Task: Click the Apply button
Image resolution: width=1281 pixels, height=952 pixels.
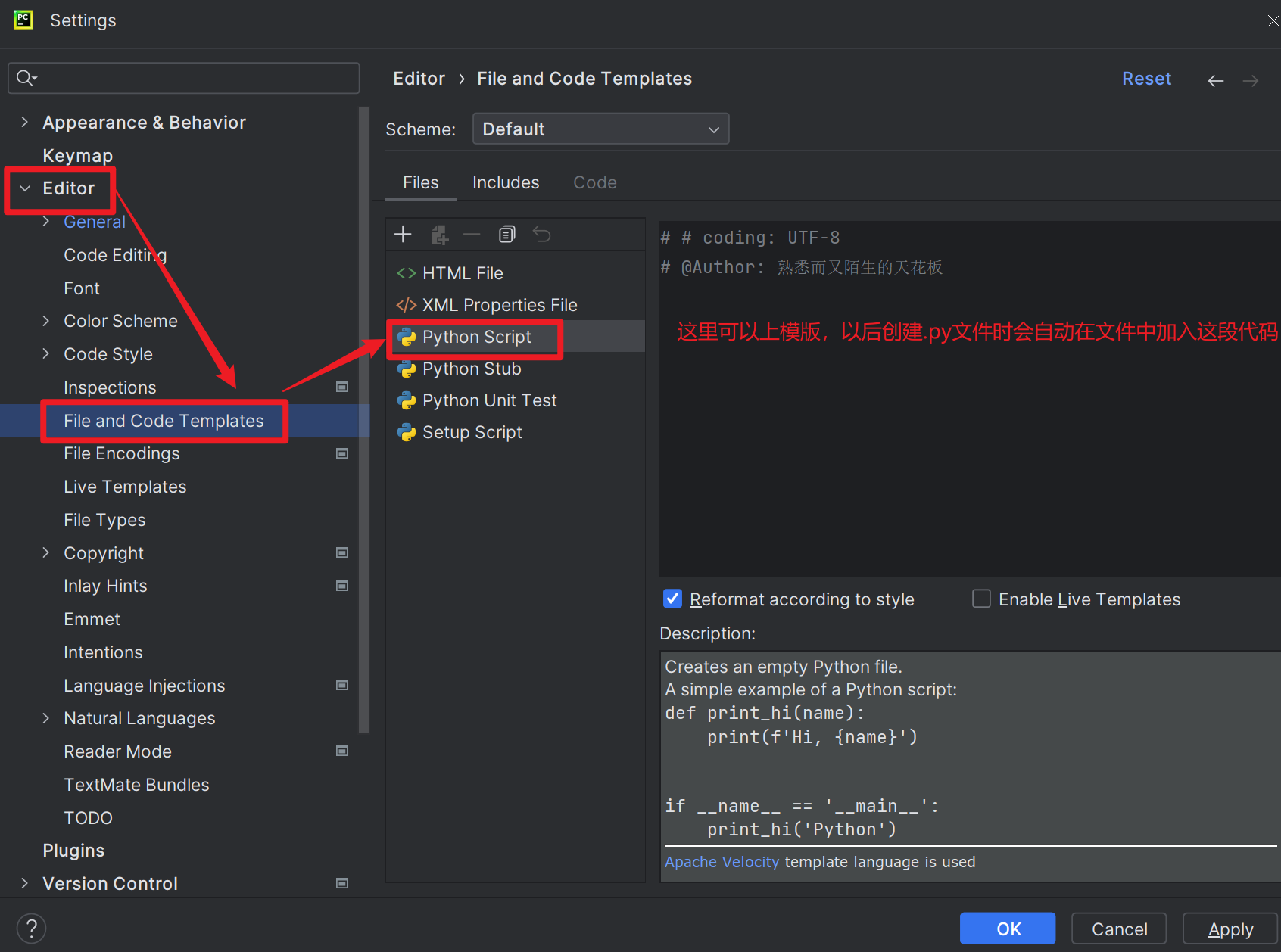Action: click(x=1230, y=929)
